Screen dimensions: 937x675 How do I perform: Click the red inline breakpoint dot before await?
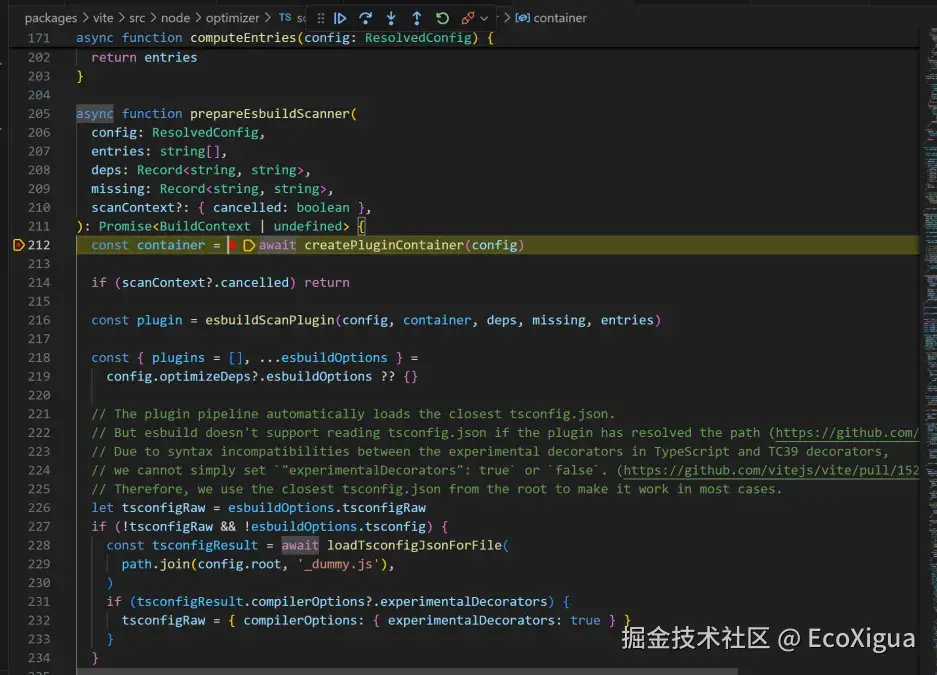coord(233,245)
